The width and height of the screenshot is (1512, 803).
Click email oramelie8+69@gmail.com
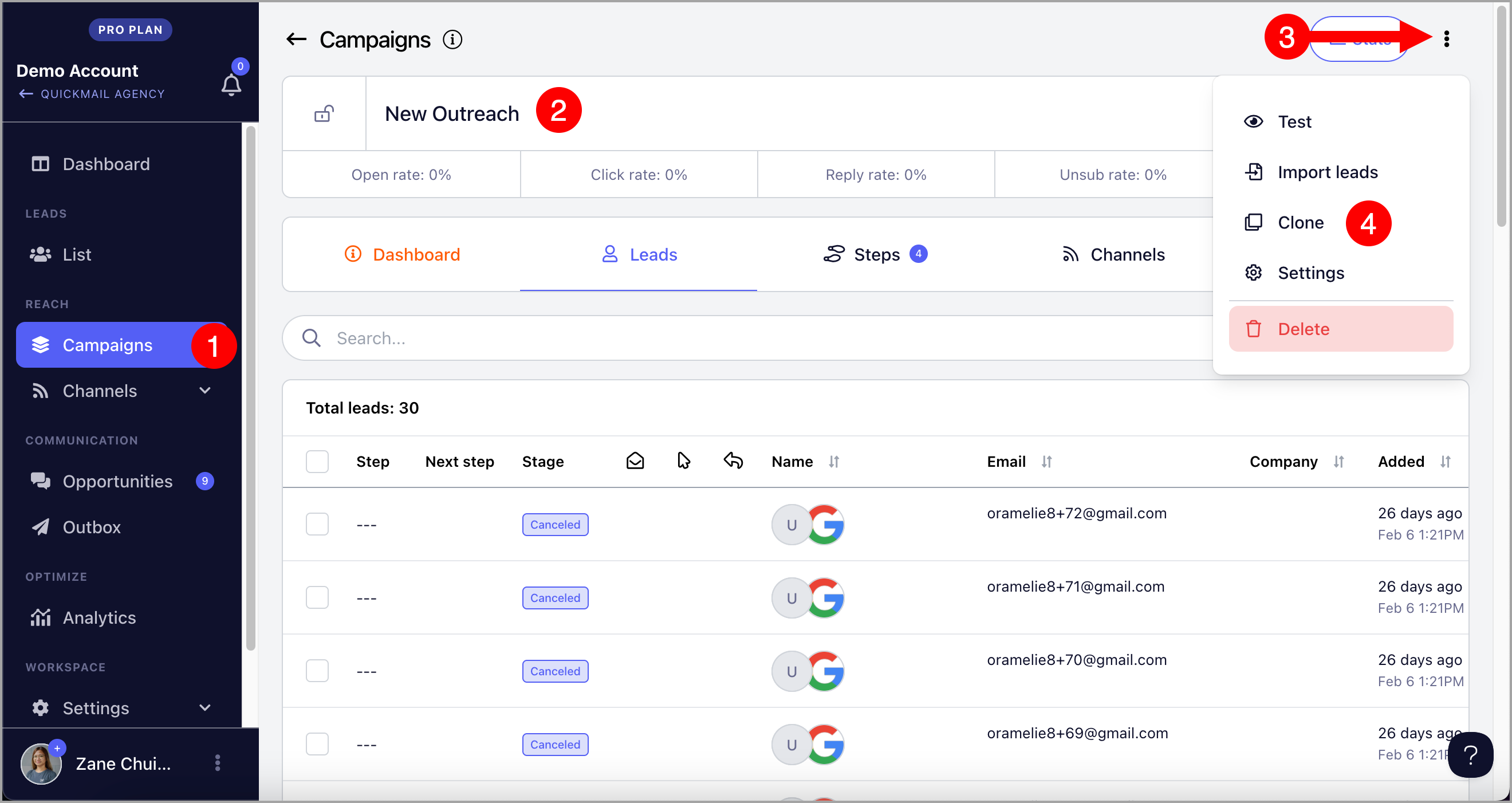point(1077,733)
